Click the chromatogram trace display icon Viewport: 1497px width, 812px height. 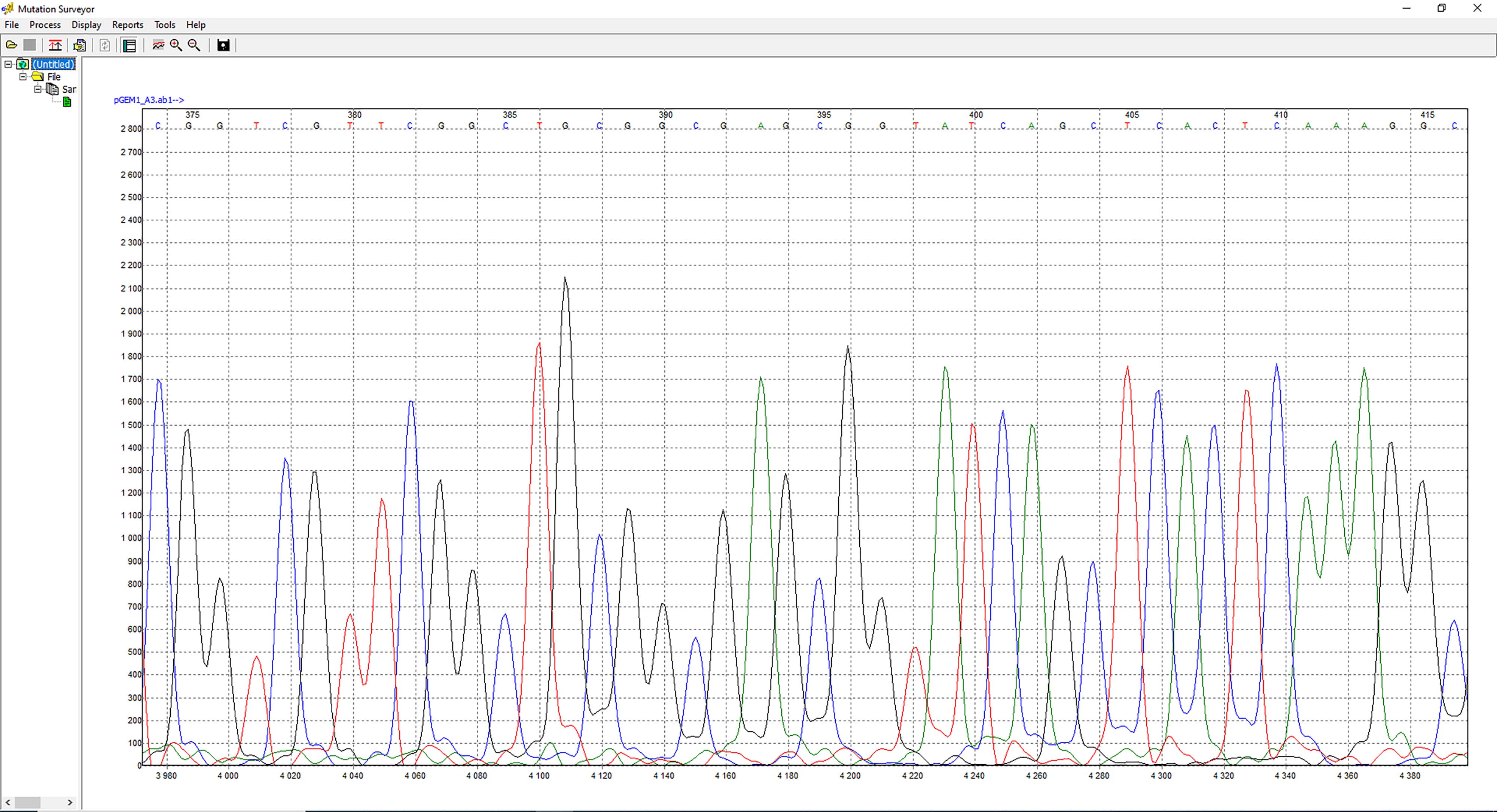pyautogui.click(x=158, y=45)
